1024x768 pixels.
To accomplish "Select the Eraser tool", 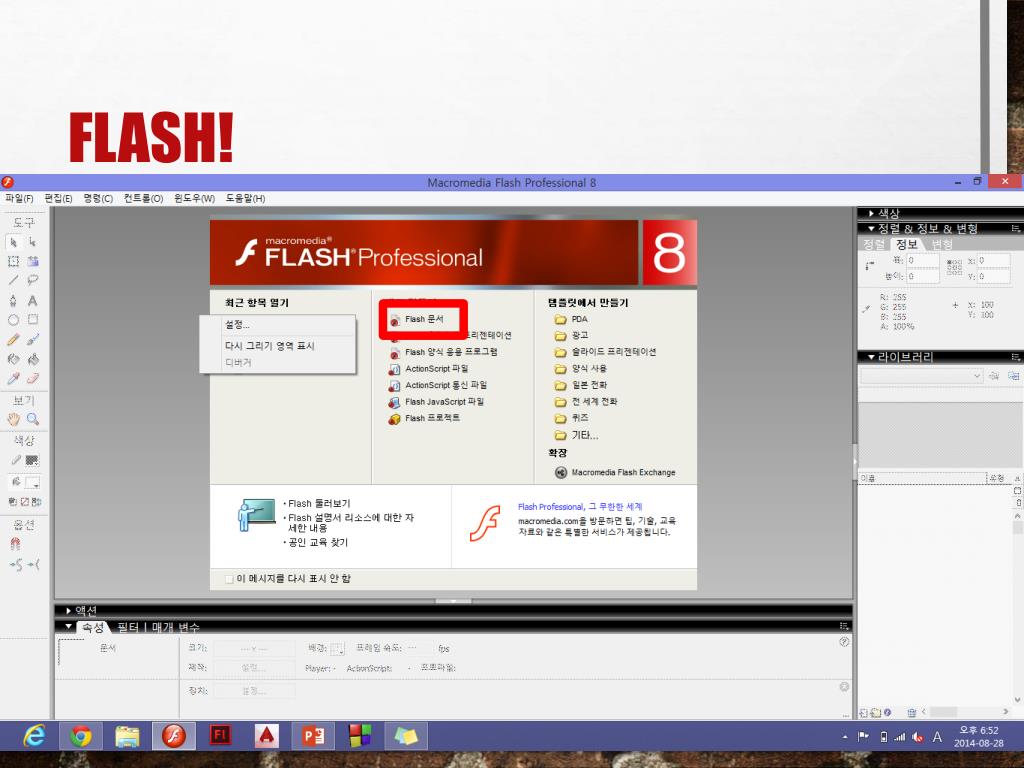I will [x=33, y=378].
